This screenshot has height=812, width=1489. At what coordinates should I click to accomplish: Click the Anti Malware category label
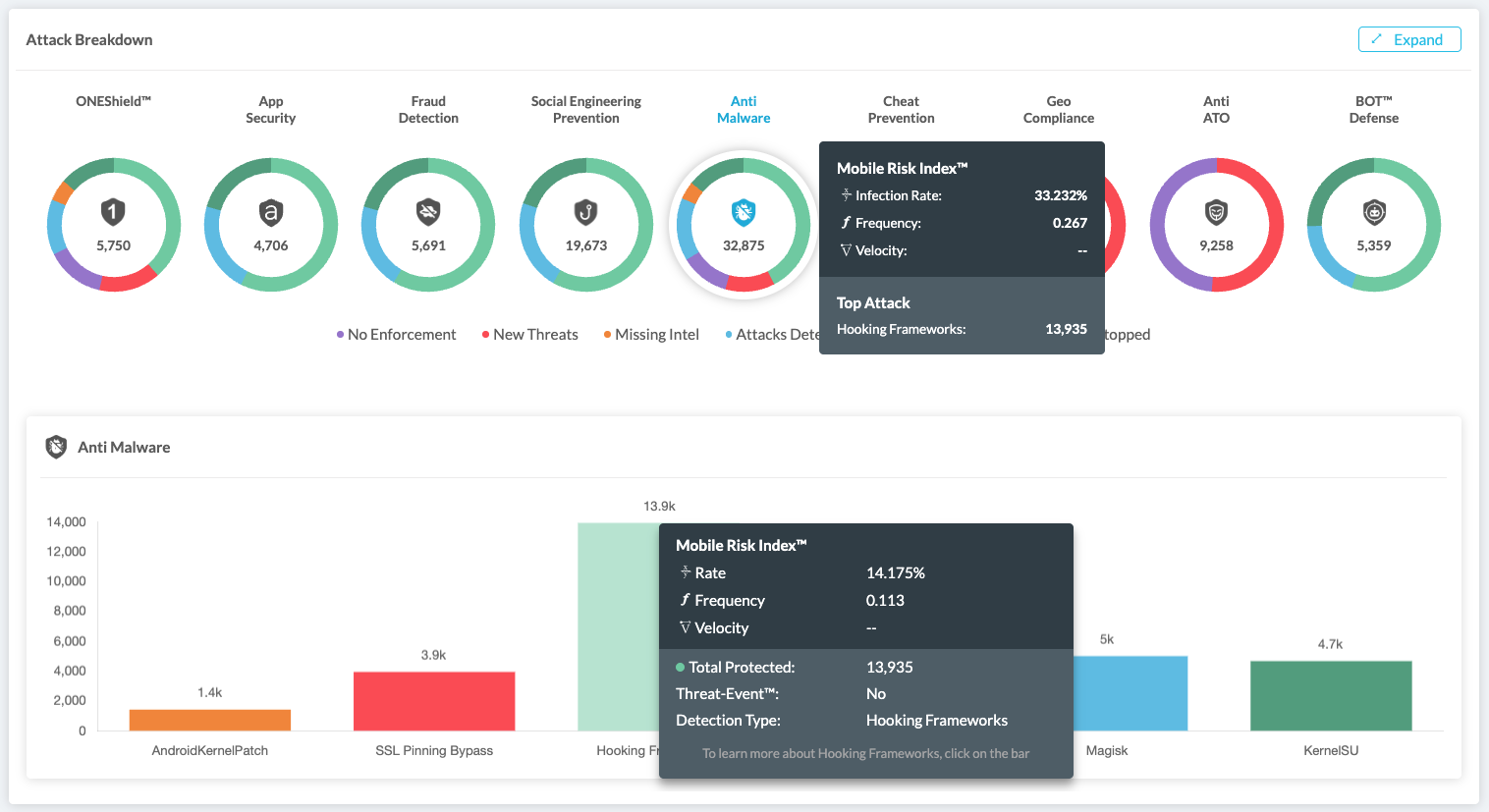click(744, 109)
